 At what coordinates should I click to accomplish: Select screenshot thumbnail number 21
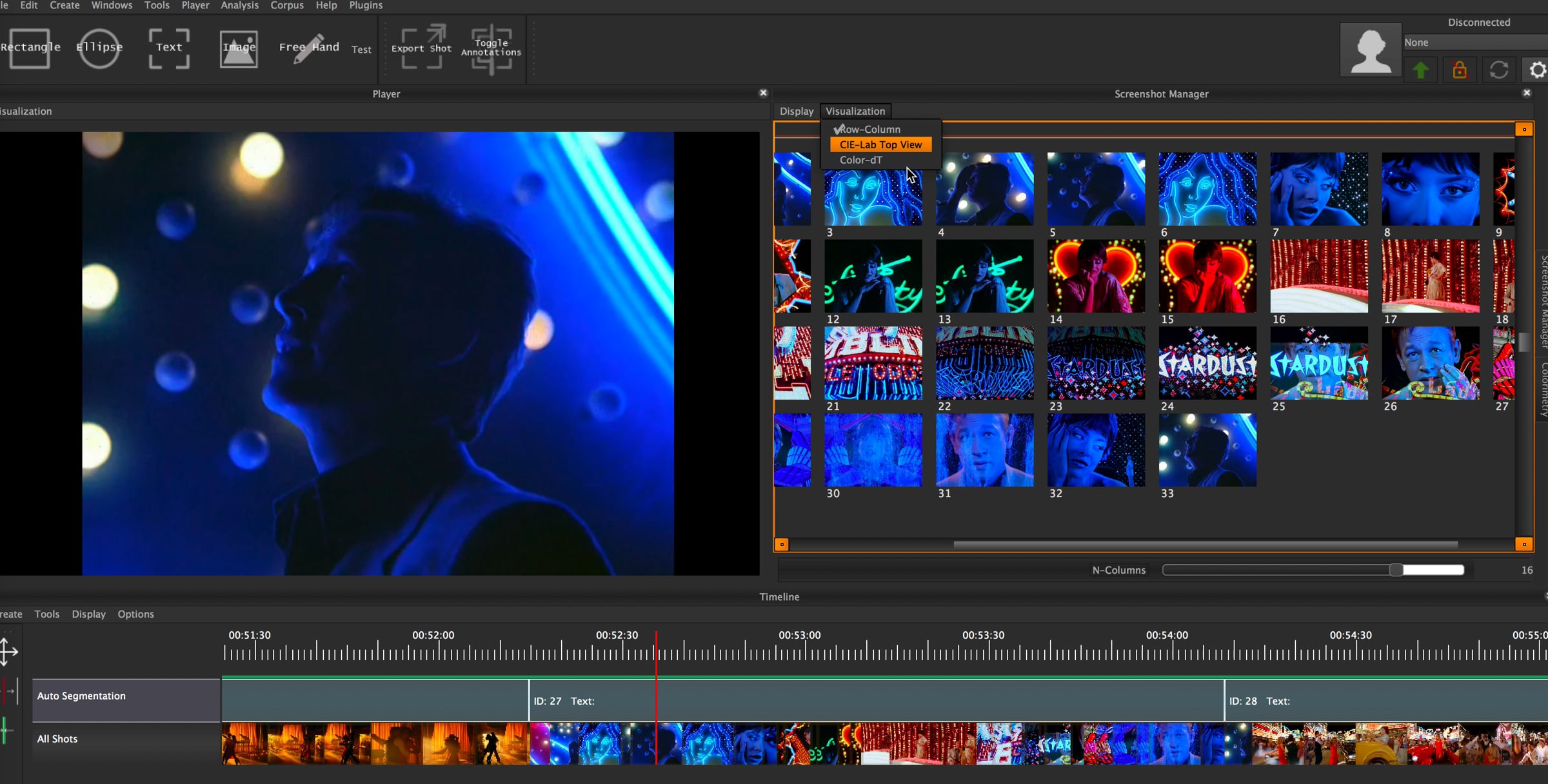[x=873, y=363]
